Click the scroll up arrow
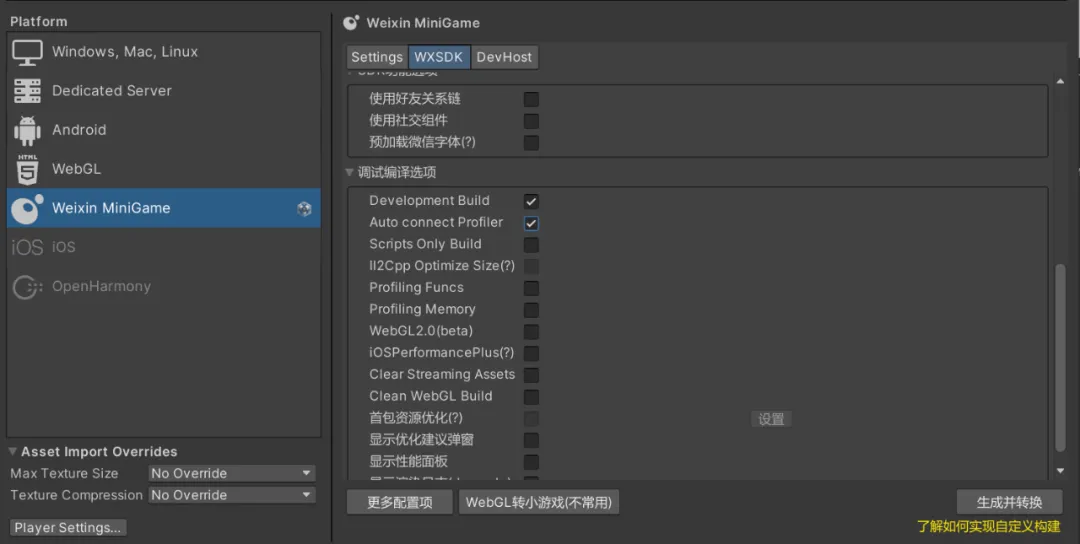 click(1061, 81)
